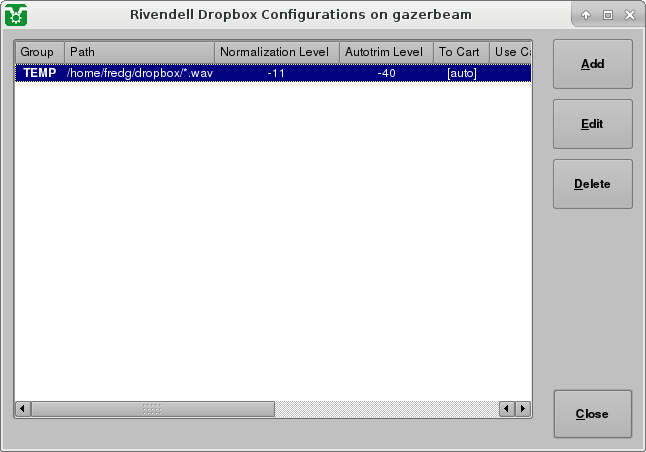646x452 pixels.
Task: Click the empty scrollbar track right of thumb
Action: [x=385, y=408]
